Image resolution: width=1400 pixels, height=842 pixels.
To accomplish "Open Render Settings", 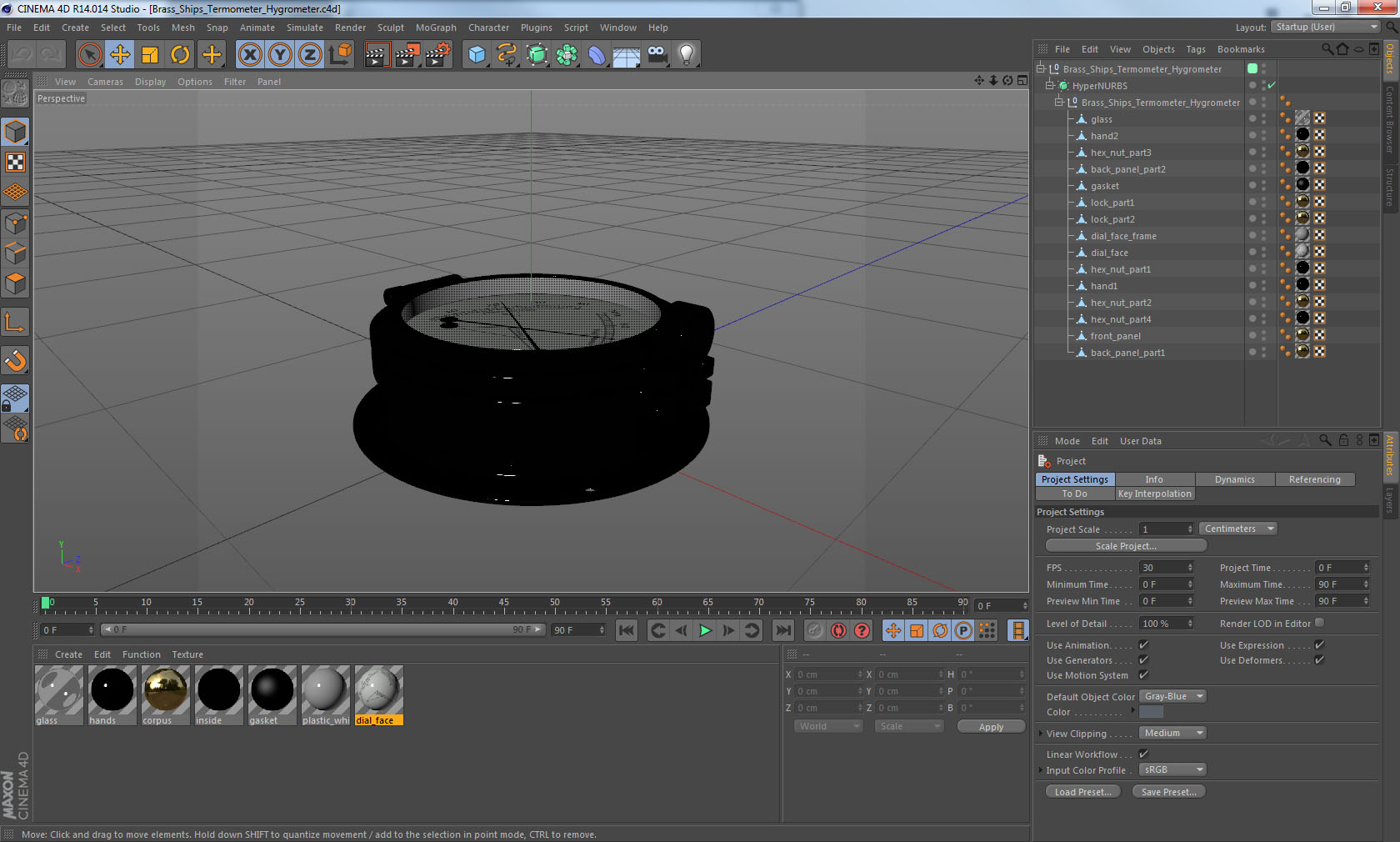I will (x=438, y=55).
